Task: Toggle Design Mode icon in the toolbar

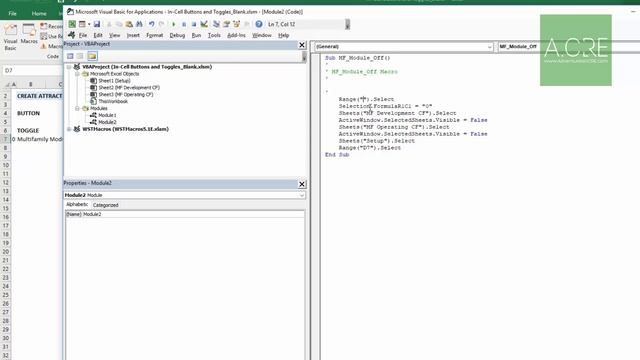Action: point(204,24)
